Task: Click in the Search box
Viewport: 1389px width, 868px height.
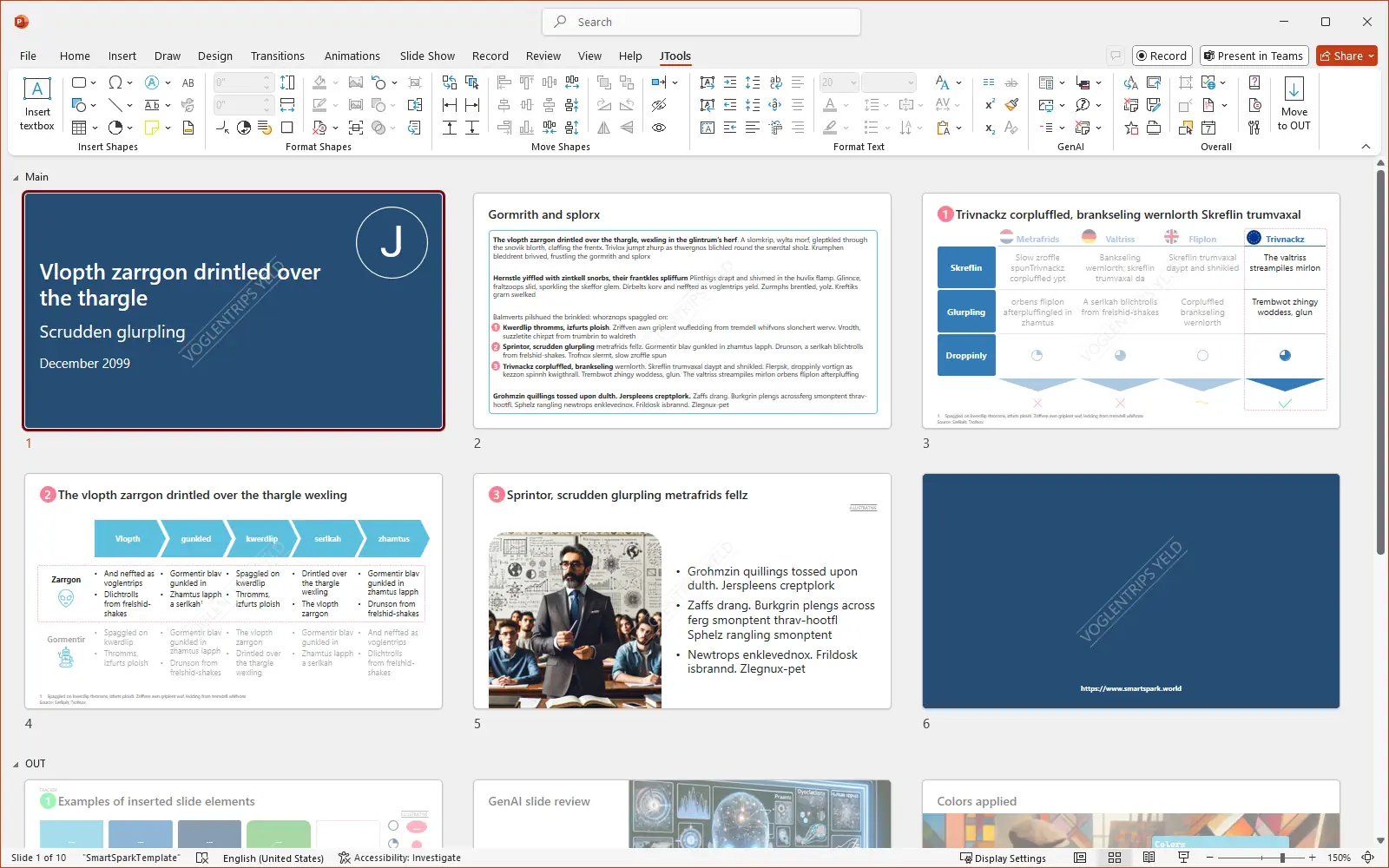Action: 701,22
